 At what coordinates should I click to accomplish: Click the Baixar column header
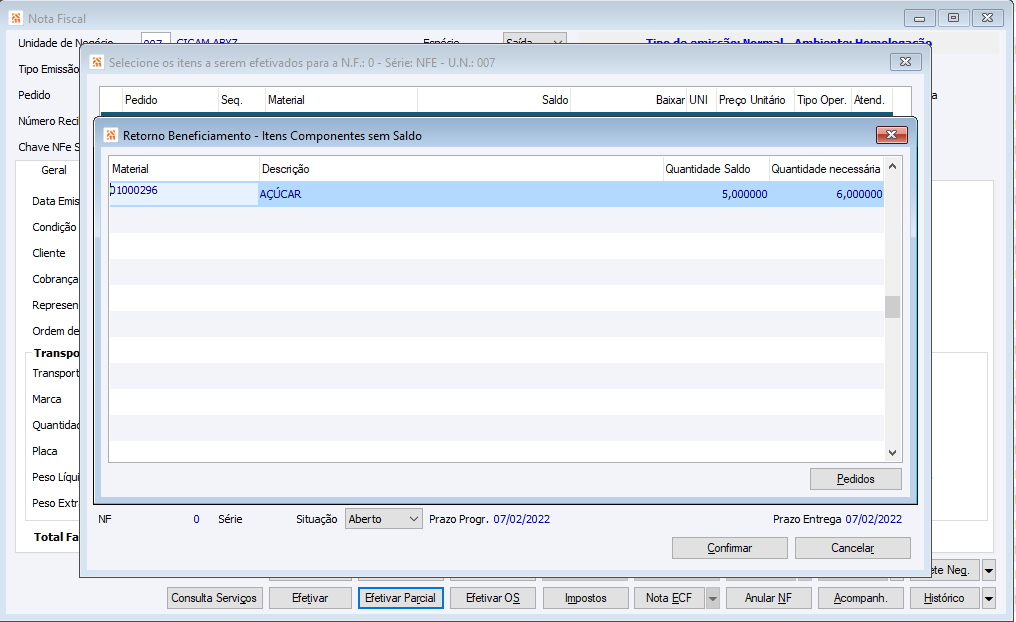click(629, 100)
